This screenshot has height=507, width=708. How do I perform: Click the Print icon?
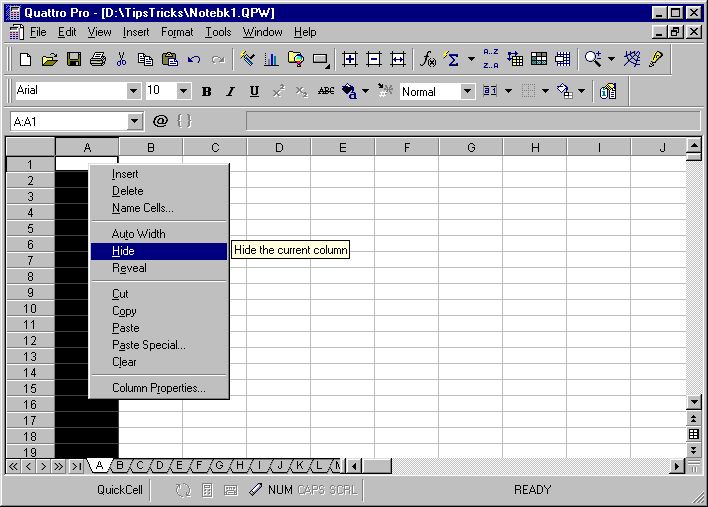click(x=98, y=59)
